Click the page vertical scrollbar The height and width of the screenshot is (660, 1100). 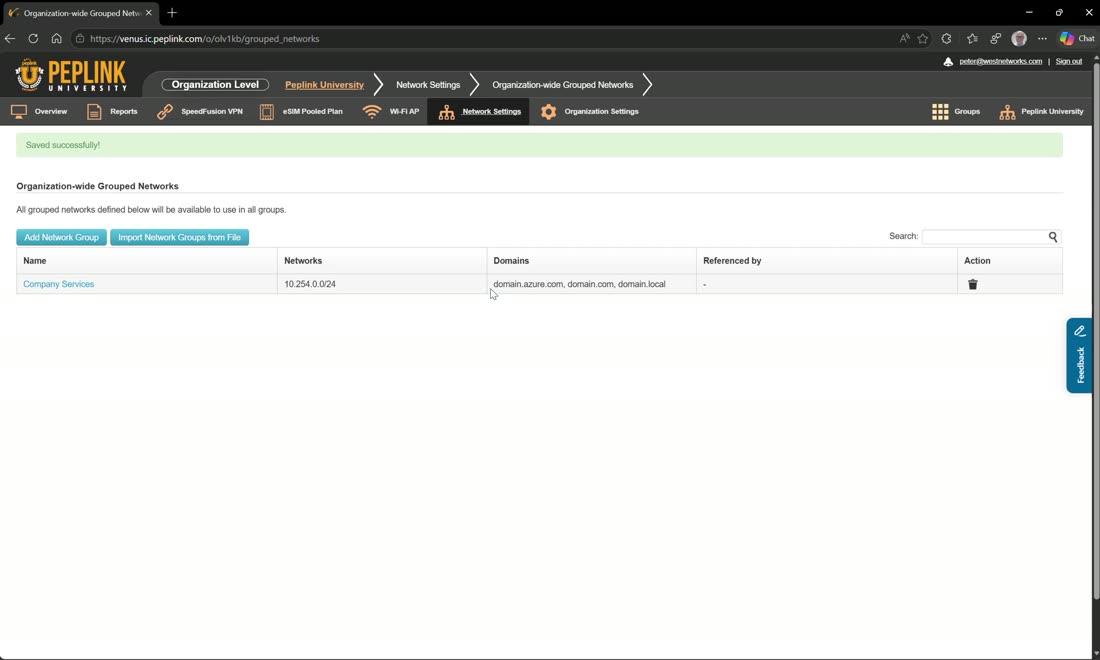point(1096,330)
